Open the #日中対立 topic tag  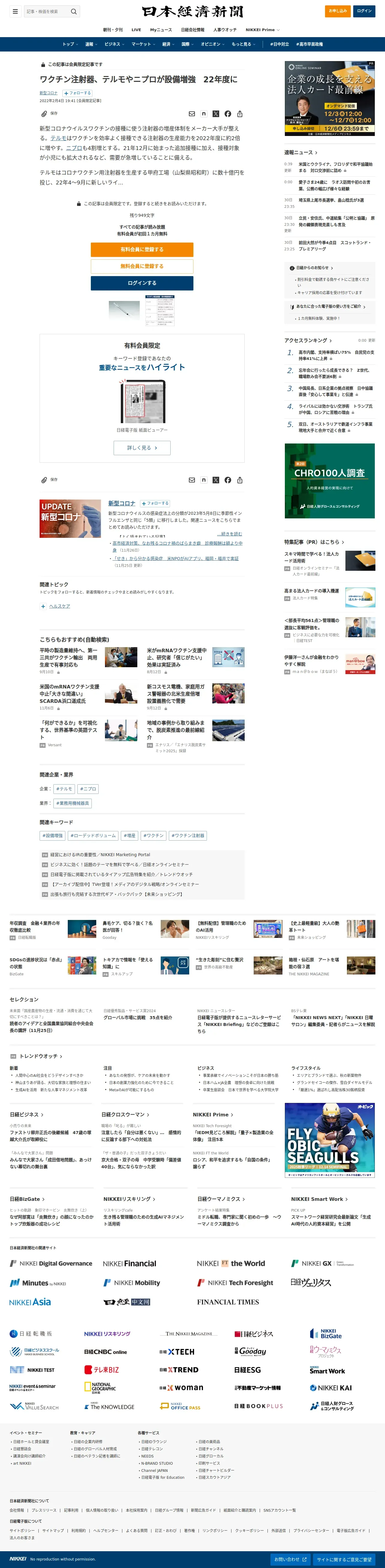pyautogui.click(x=280, y=44)
